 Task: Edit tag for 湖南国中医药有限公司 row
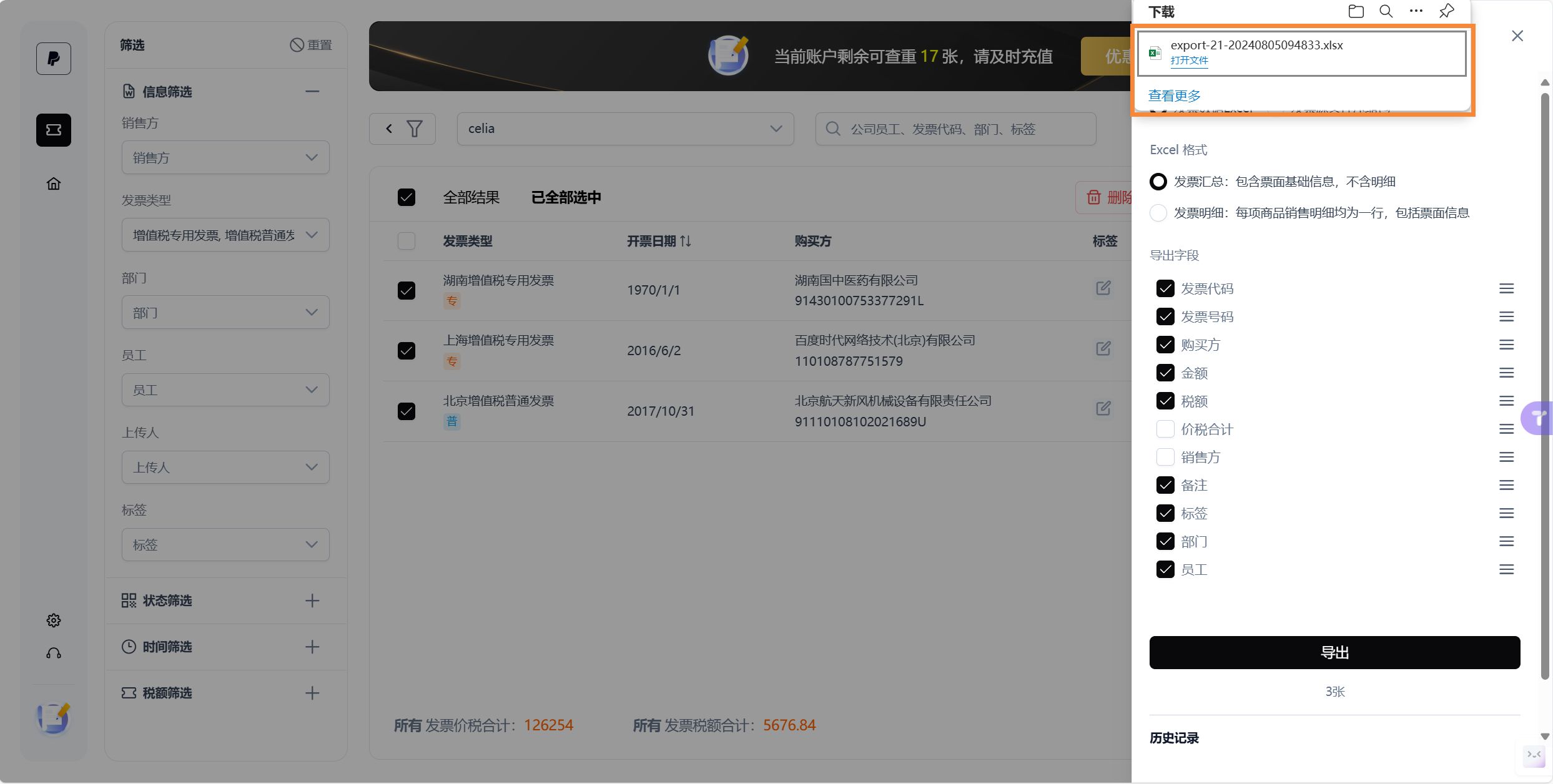click(1103, 288)
